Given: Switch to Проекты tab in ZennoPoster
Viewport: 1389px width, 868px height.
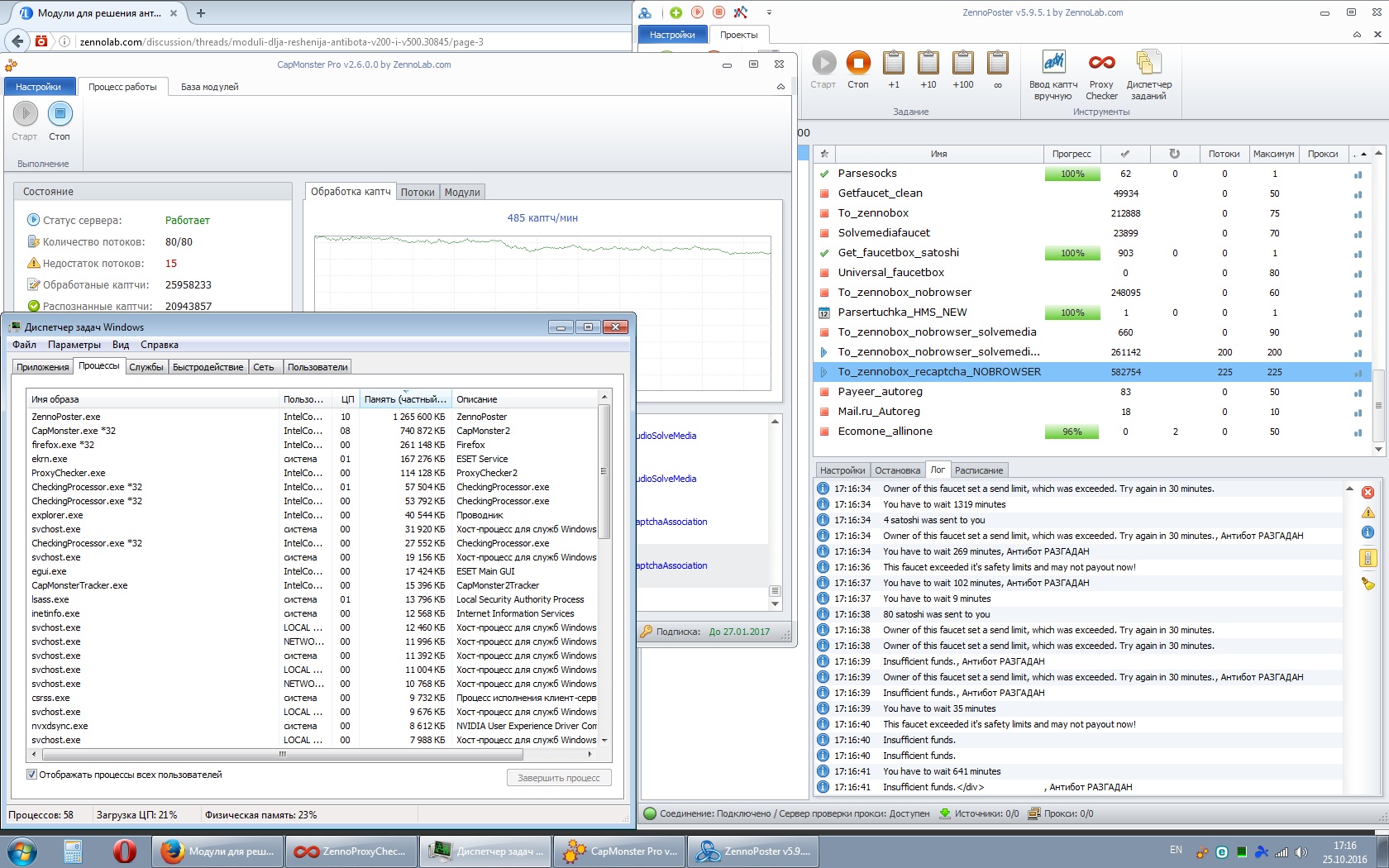Looking at the screenshot, I should pos(738,35).
